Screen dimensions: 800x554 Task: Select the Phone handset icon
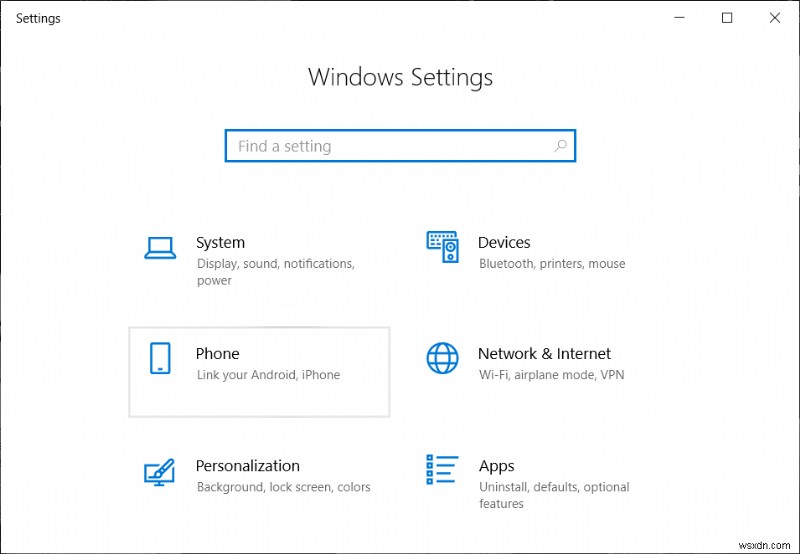pyautogui.click(x=160, y=358)
